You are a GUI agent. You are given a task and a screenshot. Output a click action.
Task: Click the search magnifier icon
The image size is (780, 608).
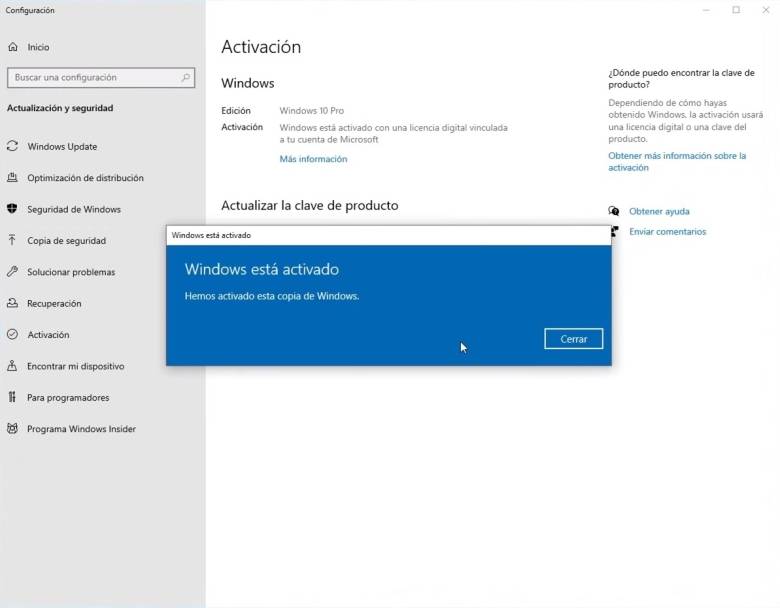pos(186,78)
